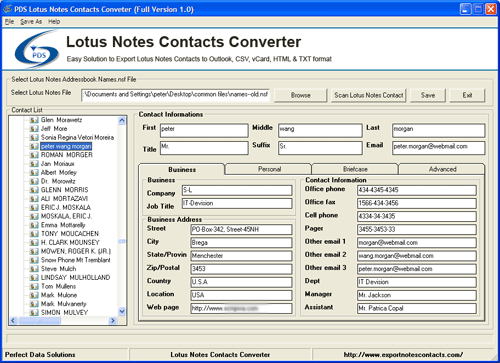The image size is (500, 363).
Task: Switch to the Briefcase tab
Action: coord(355,169)
